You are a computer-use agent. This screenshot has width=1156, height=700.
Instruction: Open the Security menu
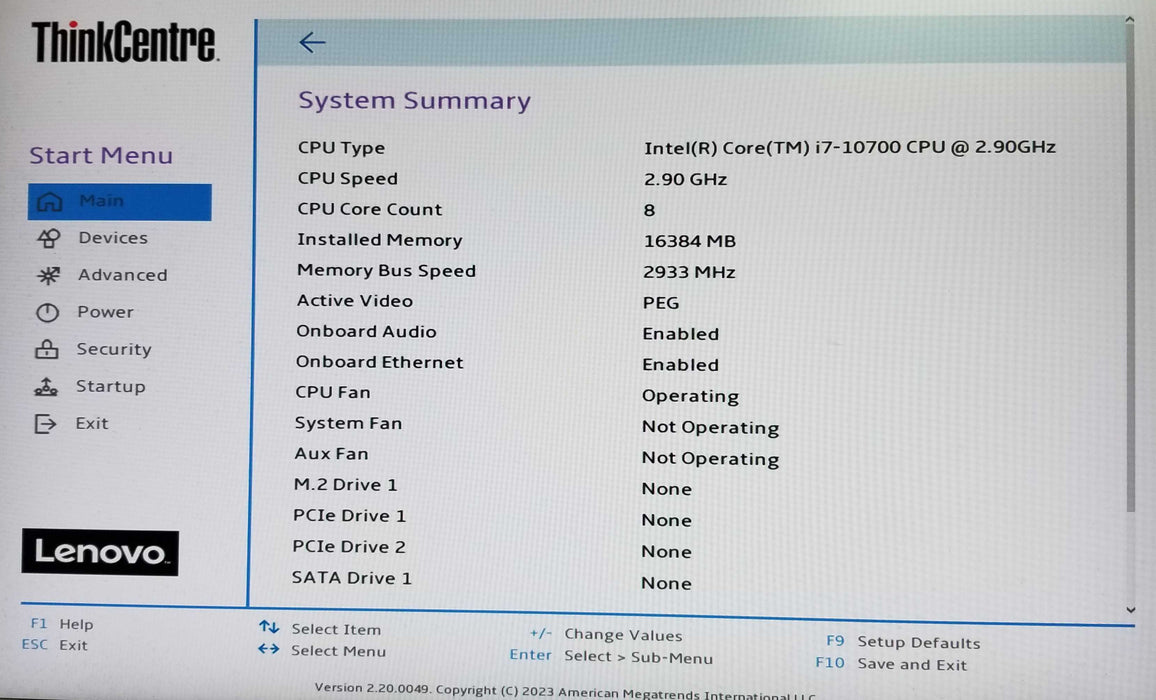coord(114,349)
